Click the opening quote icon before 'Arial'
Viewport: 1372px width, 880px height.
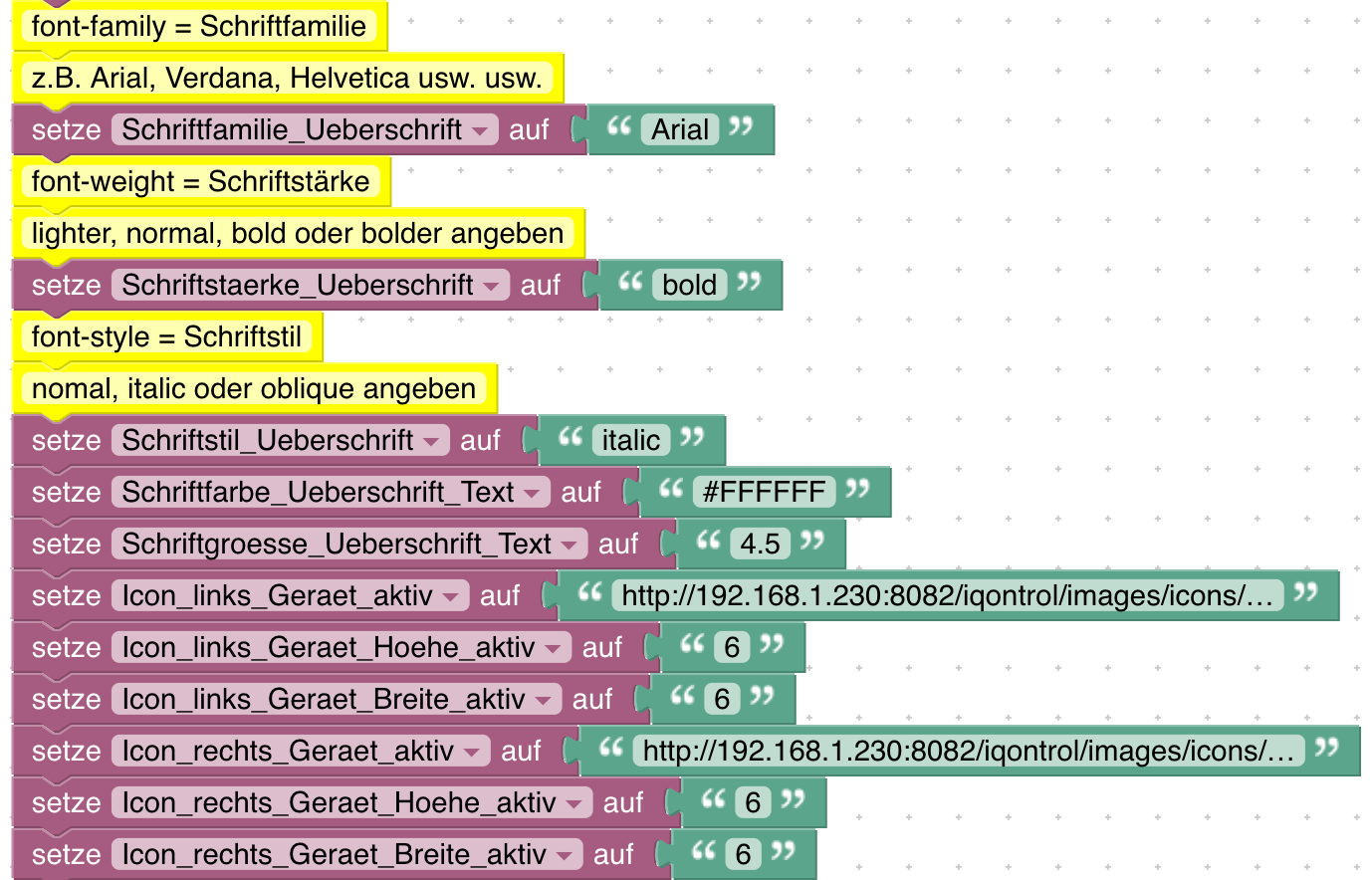pos(619,125)
